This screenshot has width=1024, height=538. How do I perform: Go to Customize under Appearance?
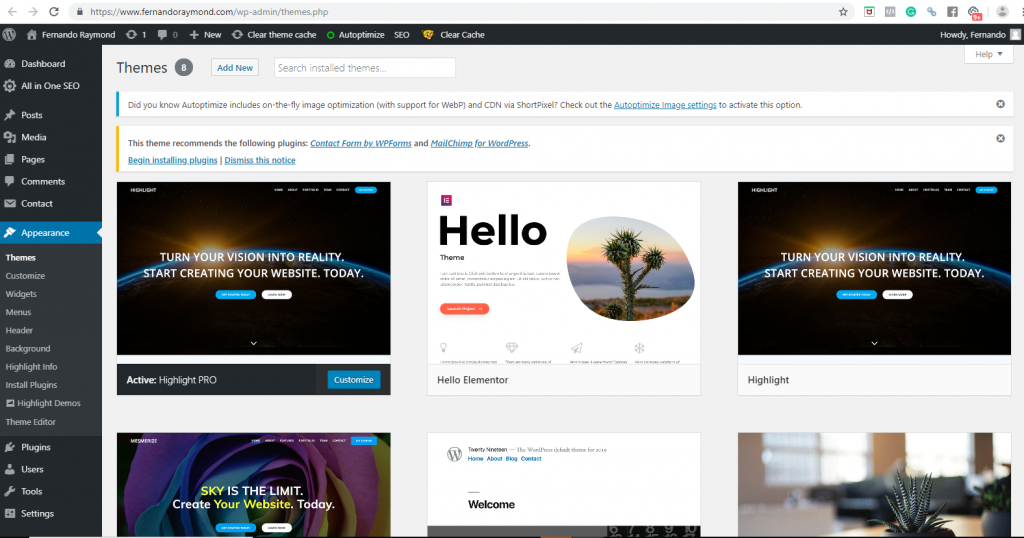[25, 276]
